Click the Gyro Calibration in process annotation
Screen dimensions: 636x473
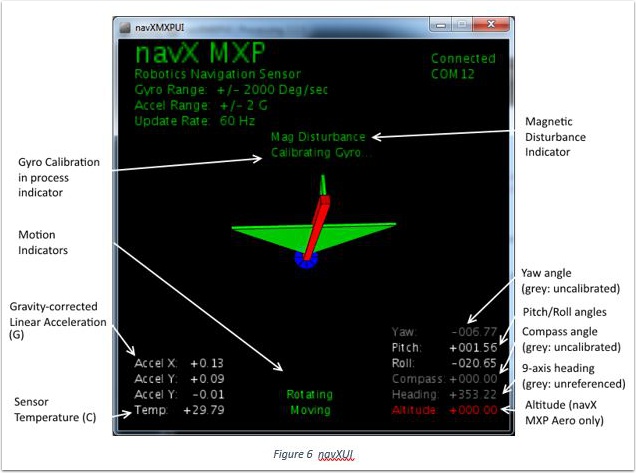[x=59, y=177]
